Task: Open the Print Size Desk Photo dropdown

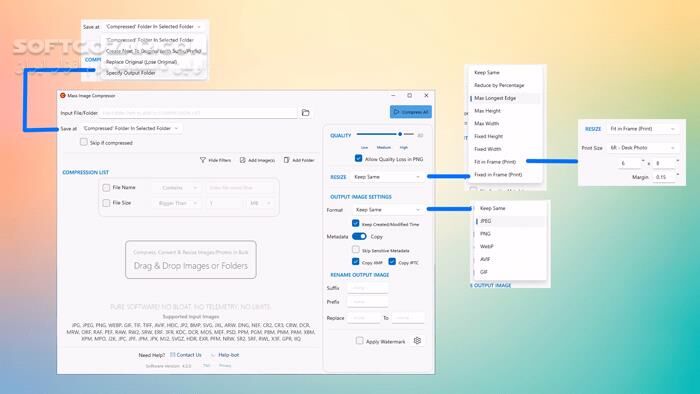Action: tap(642, 148)
